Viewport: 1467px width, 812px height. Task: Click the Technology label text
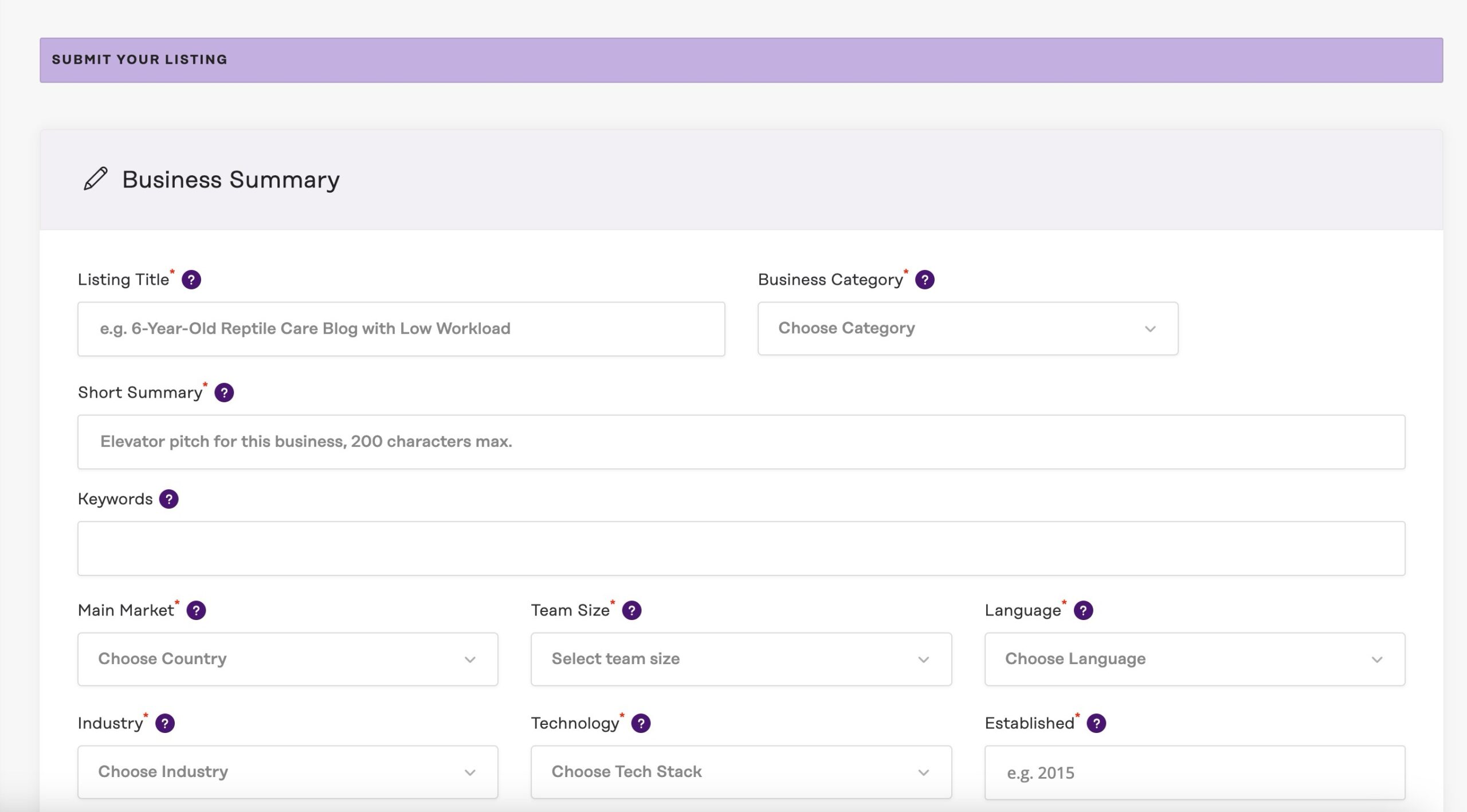pyautogui.click(x=575, y=723)
